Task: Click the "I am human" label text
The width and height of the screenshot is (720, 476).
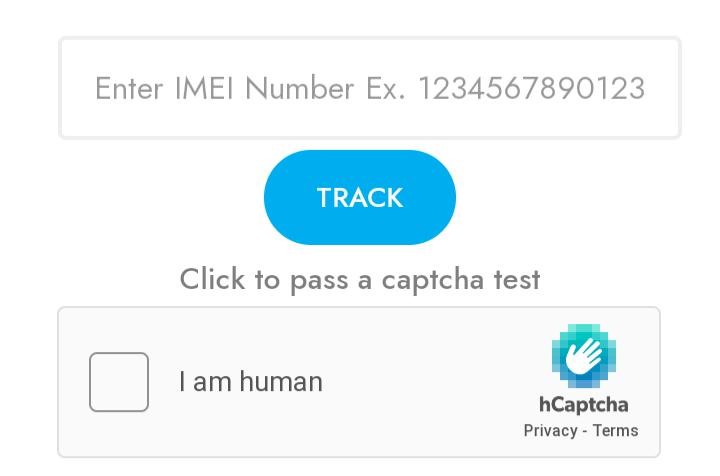Action: [250, 382]
